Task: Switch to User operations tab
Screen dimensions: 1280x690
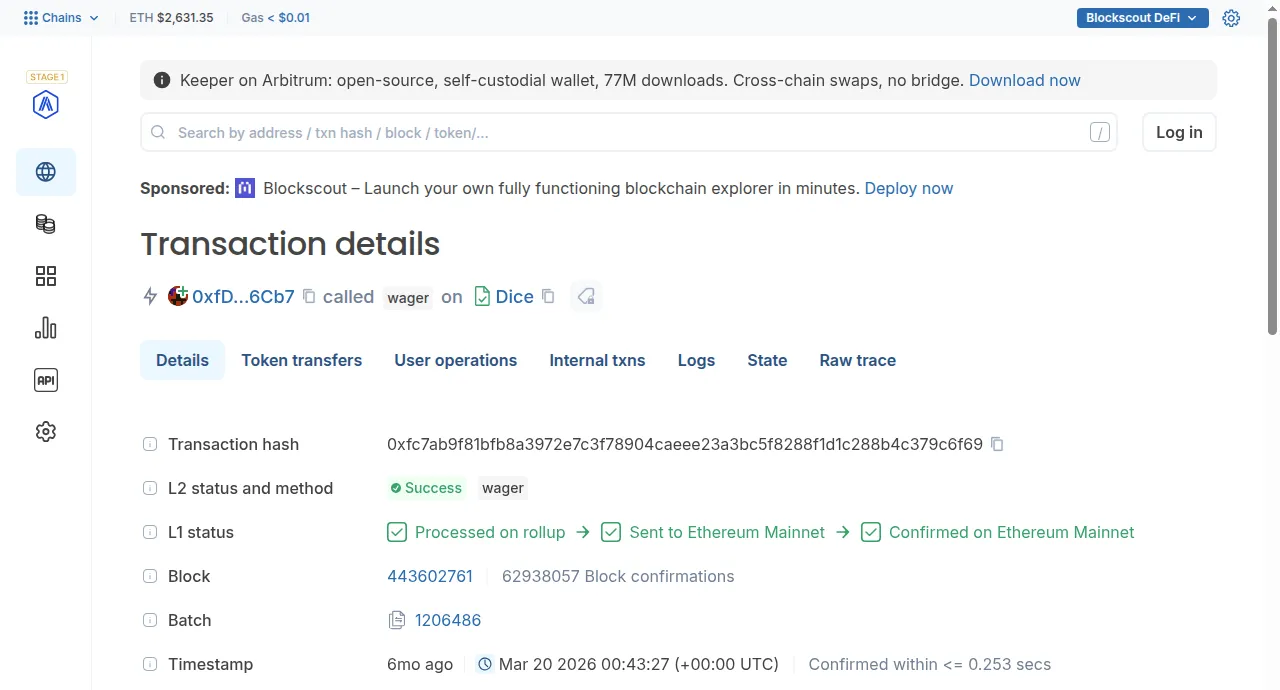Action: tap(456, 360)
